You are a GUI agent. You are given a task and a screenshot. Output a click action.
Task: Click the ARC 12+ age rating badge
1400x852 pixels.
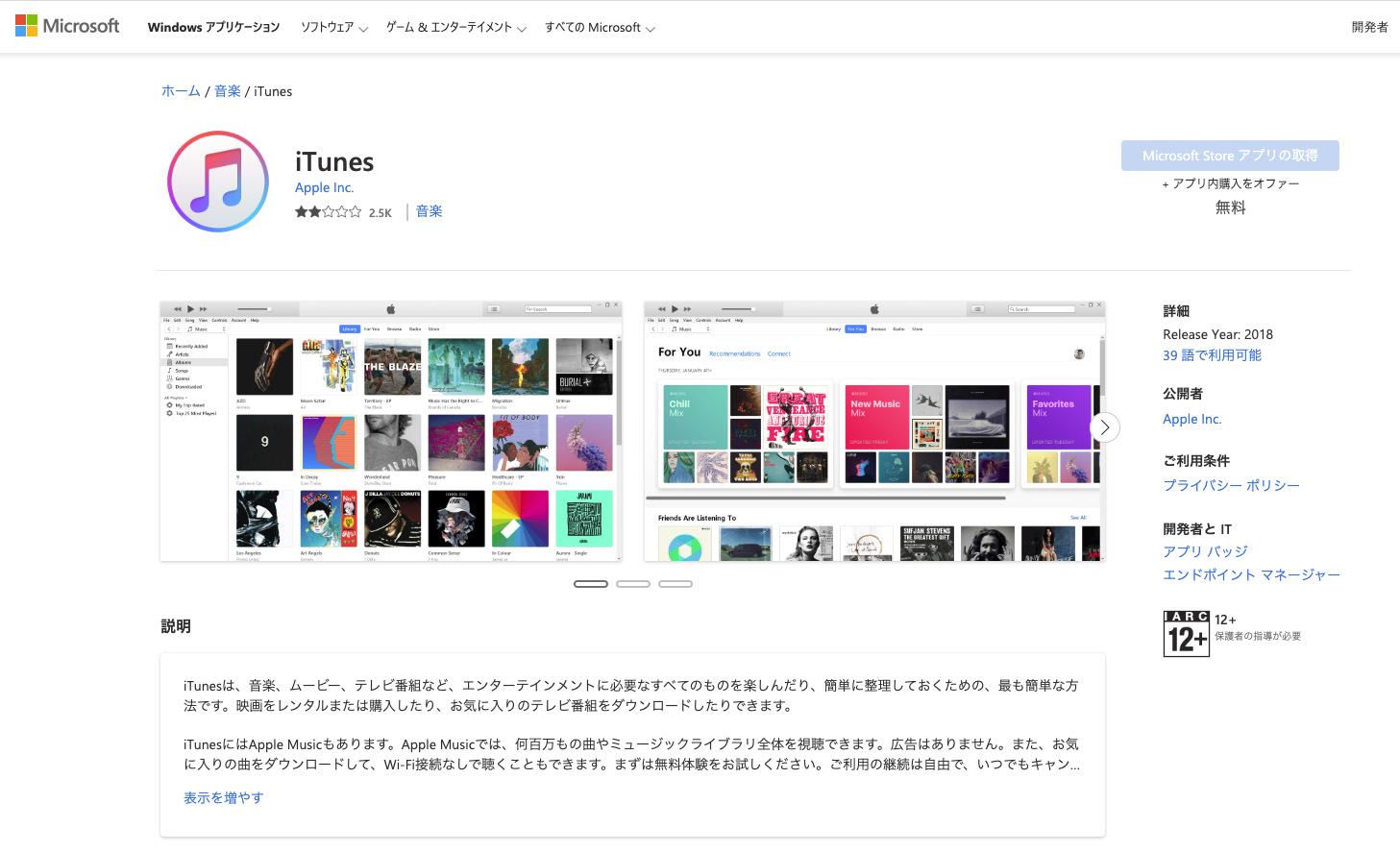point(1186,634)
